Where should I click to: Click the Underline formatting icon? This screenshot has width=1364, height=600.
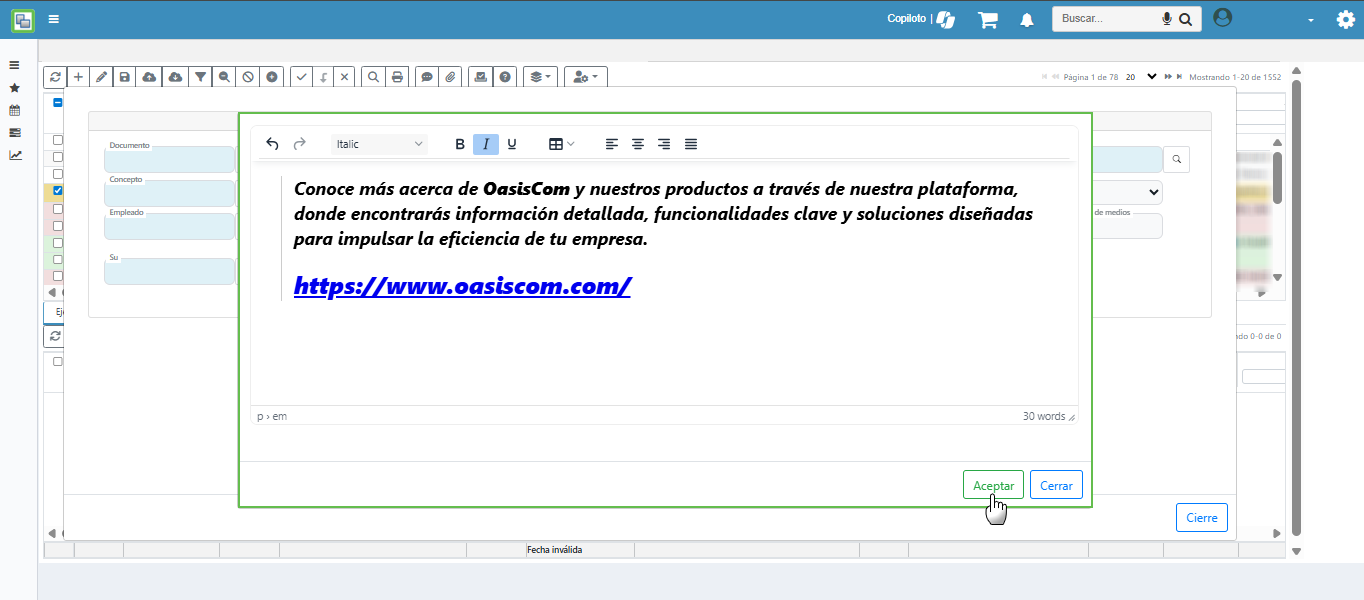click(x=512, y=144)
